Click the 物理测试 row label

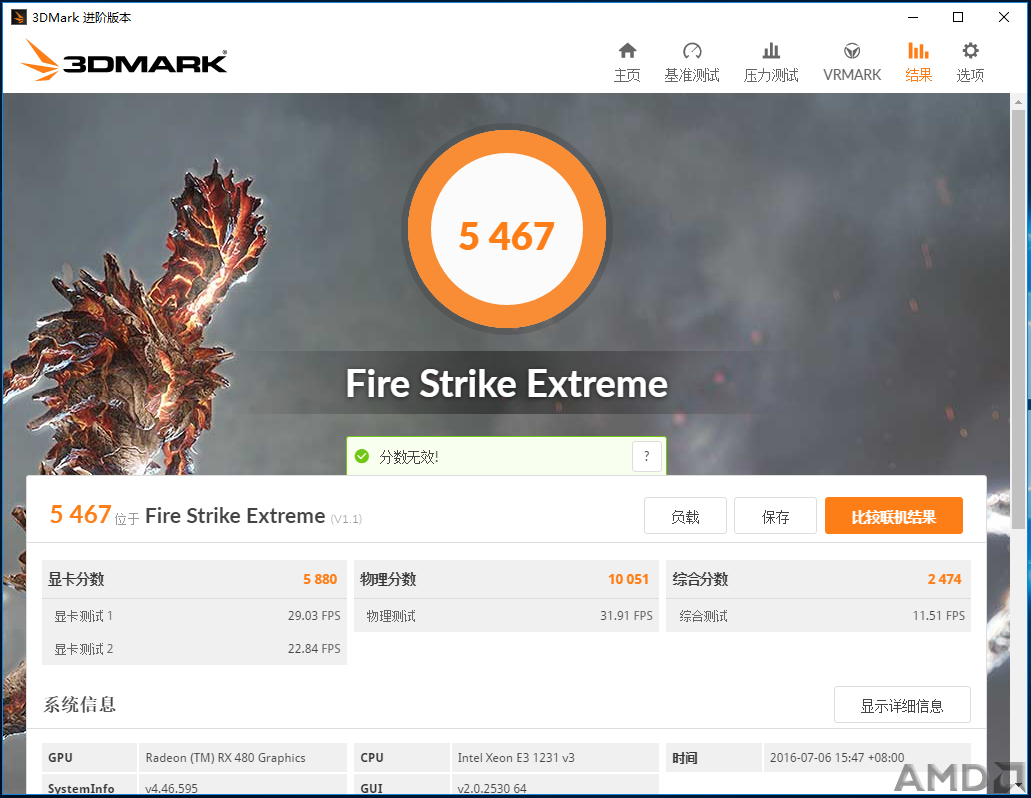[391, 616]
